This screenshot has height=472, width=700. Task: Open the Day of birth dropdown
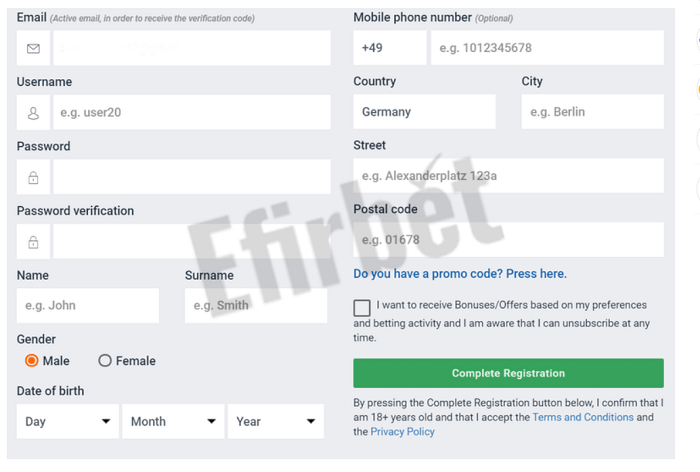[x=67, y=421]
